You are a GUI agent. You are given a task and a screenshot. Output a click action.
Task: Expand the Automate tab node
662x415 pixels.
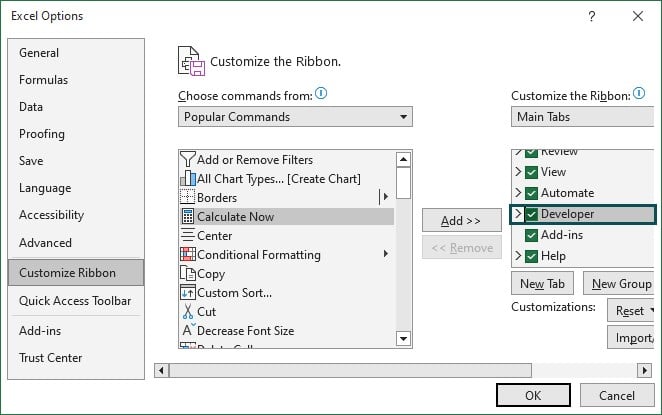pos(518,193)
